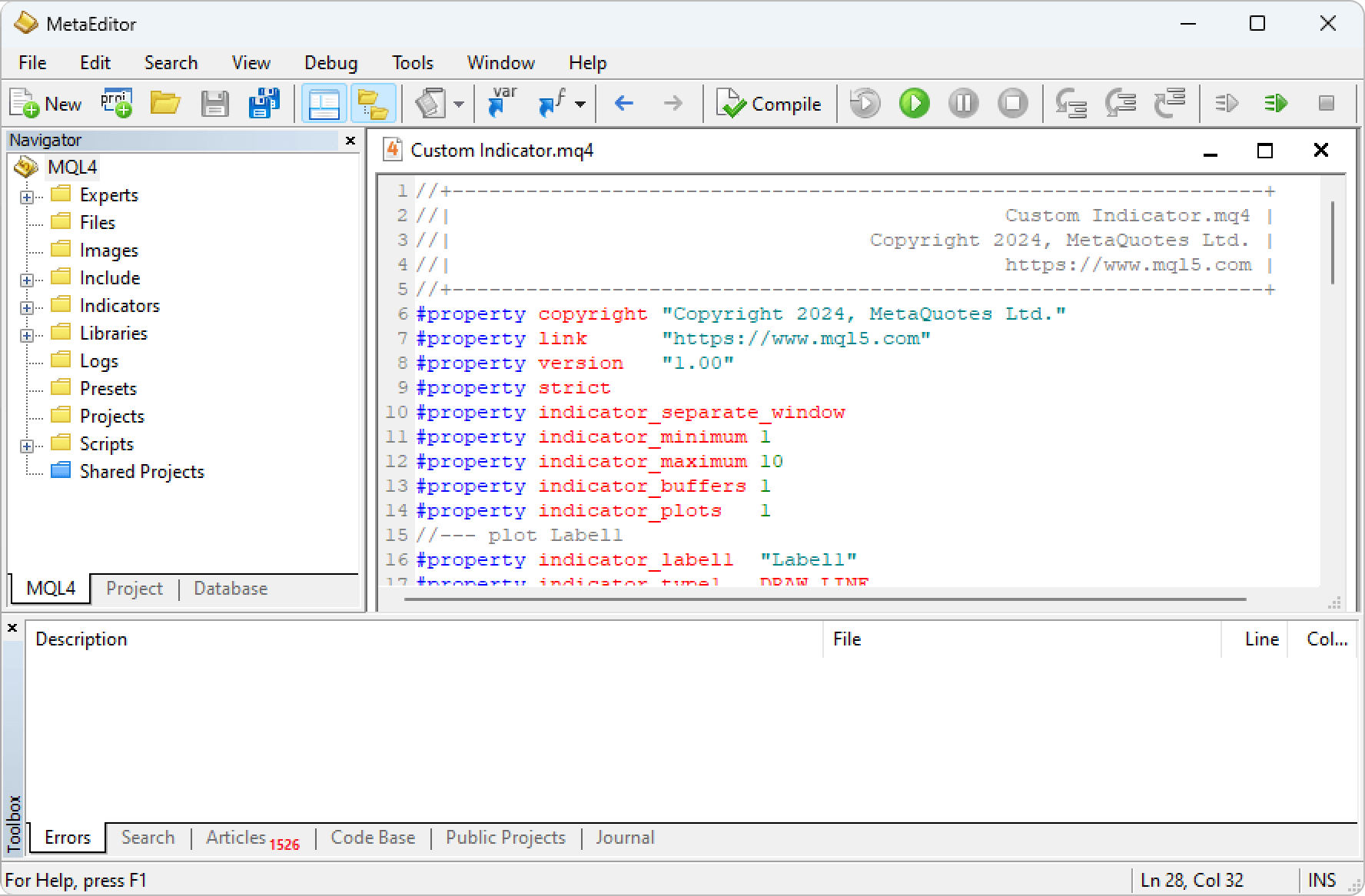Click the stop profiling square icon
The width and height of the screenshot is (1365, 896).
tap(1326, 104)
